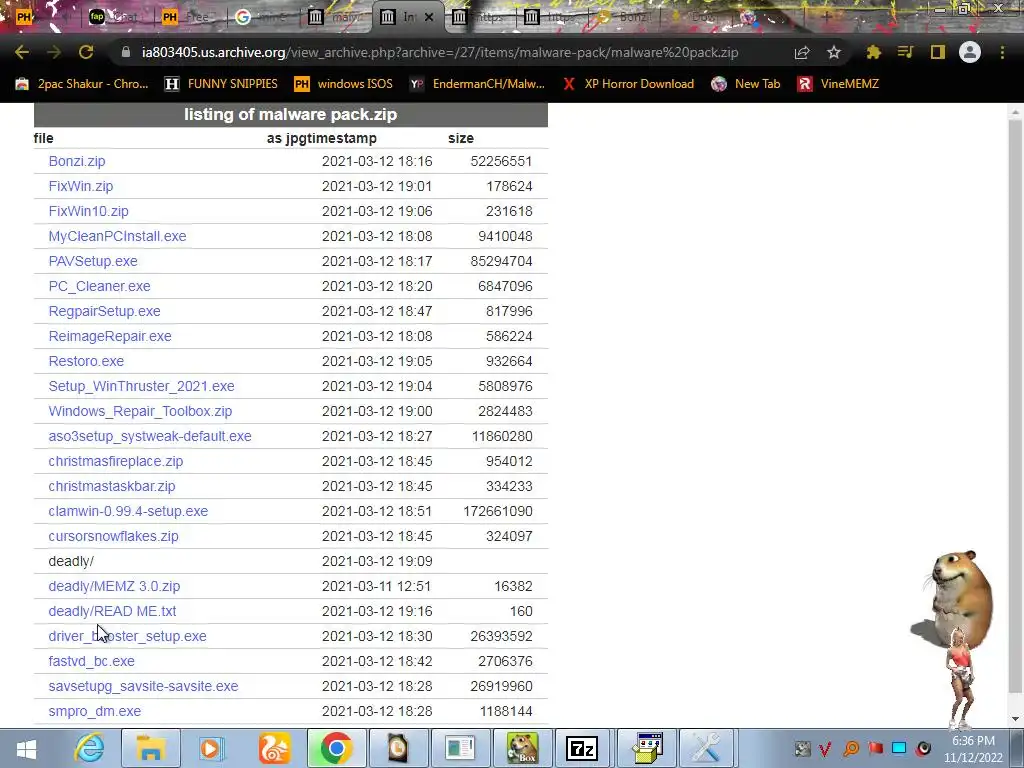This screenshot has width=1024, height=768.
Task: Open Setup_WinThruster_2021.exe link
Action: [x=141, y=386]
